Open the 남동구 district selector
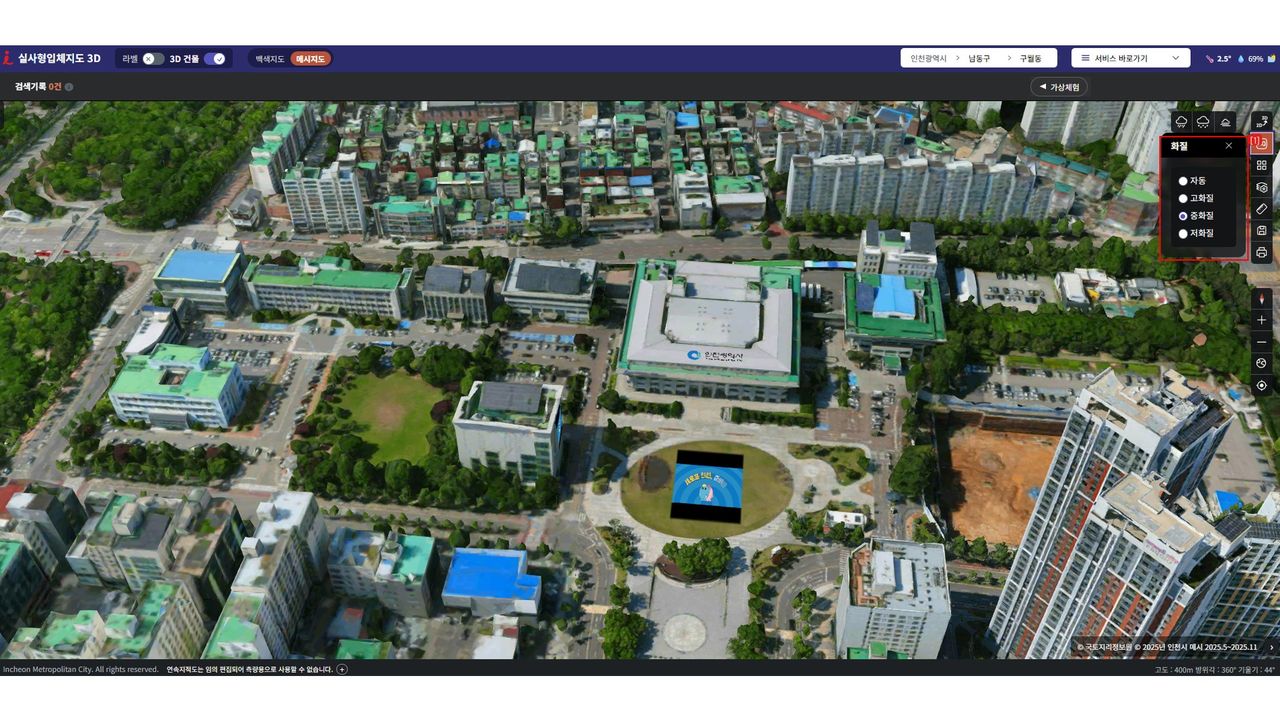Screen dimensions: 1280x720 979,59
